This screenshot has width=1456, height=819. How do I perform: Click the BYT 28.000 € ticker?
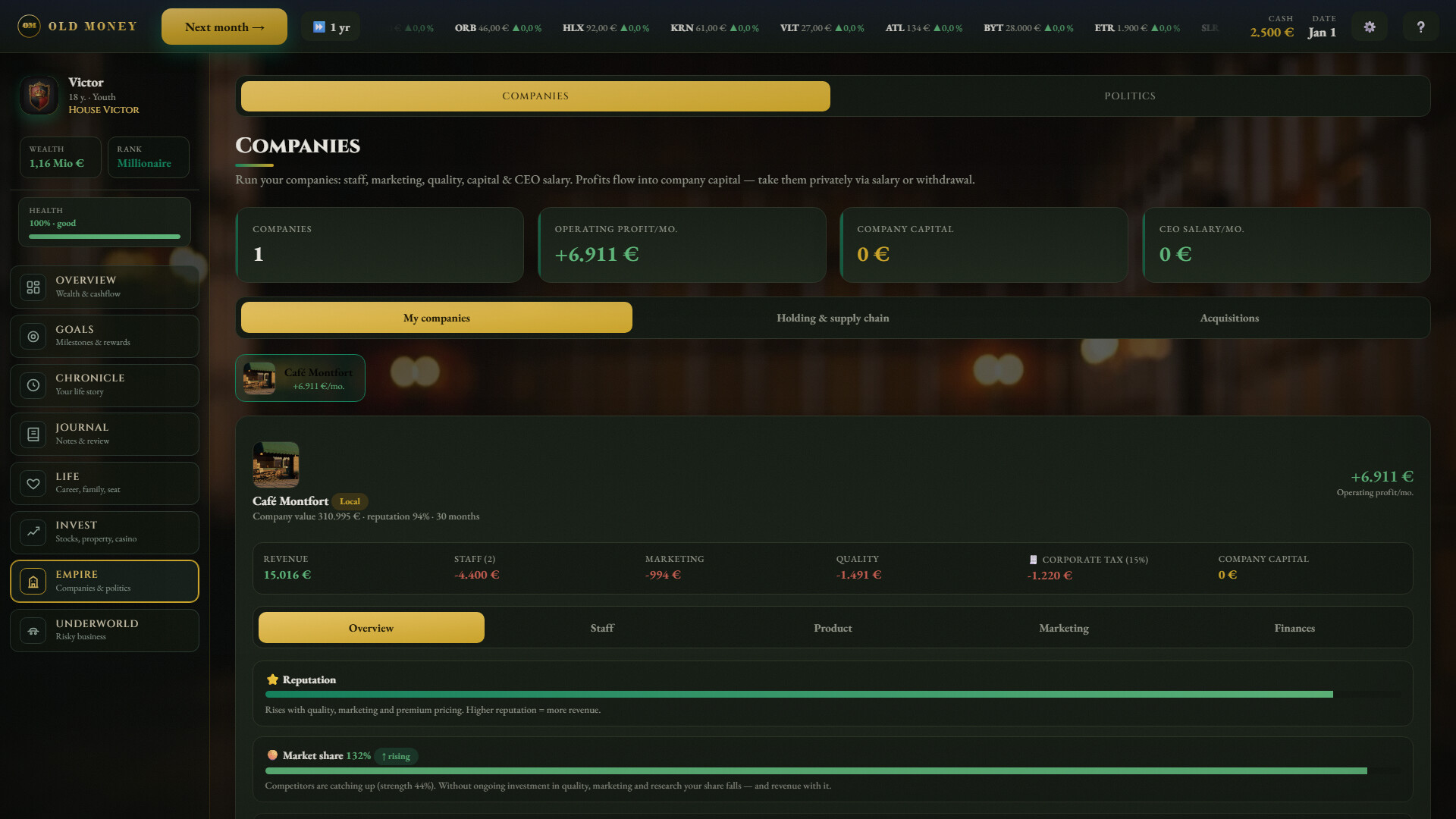tap(1028, 28)
